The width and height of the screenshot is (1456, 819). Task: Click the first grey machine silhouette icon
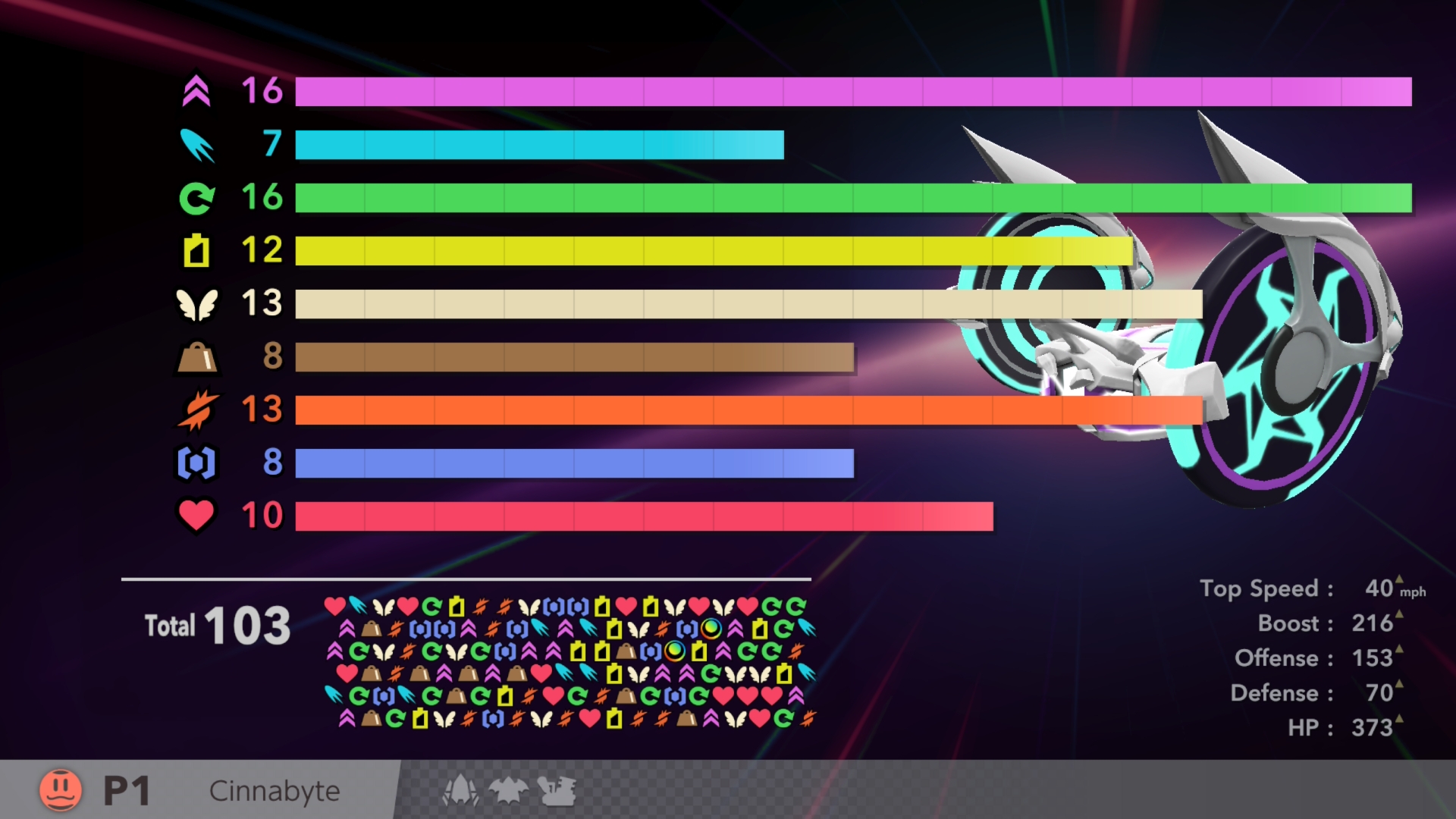[460, 791]
